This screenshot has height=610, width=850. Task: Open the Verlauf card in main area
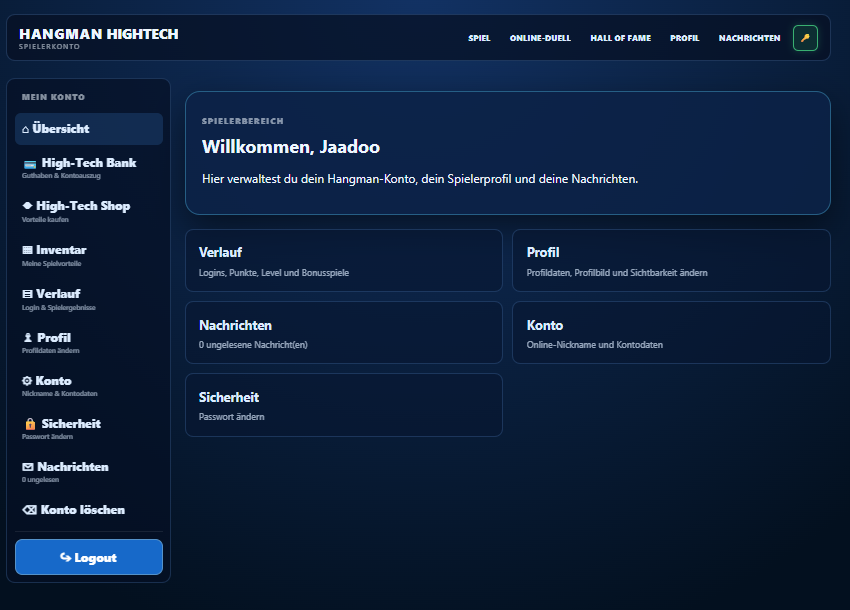tap(344, 261)
